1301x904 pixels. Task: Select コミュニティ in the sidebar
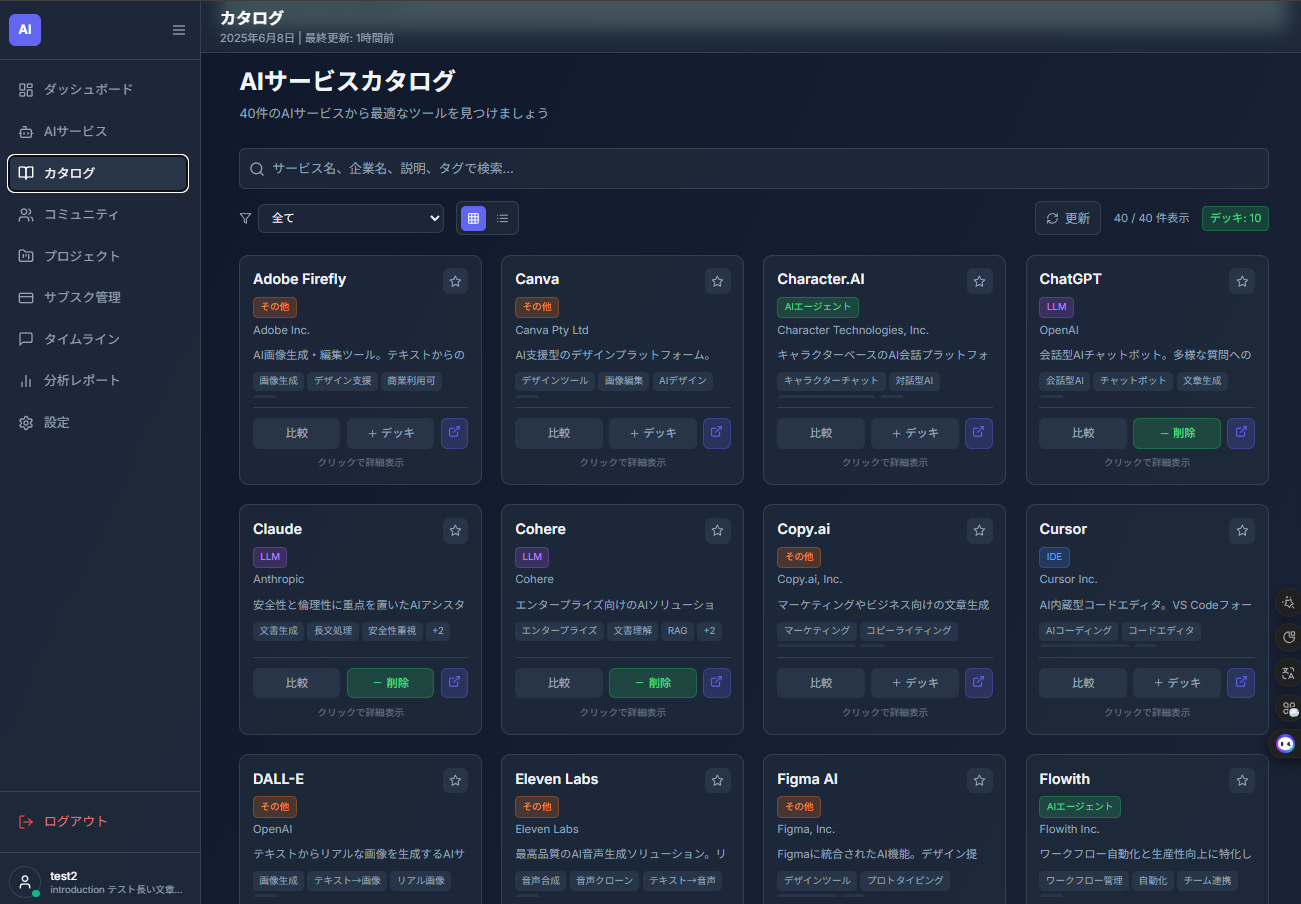coord(98,214)
